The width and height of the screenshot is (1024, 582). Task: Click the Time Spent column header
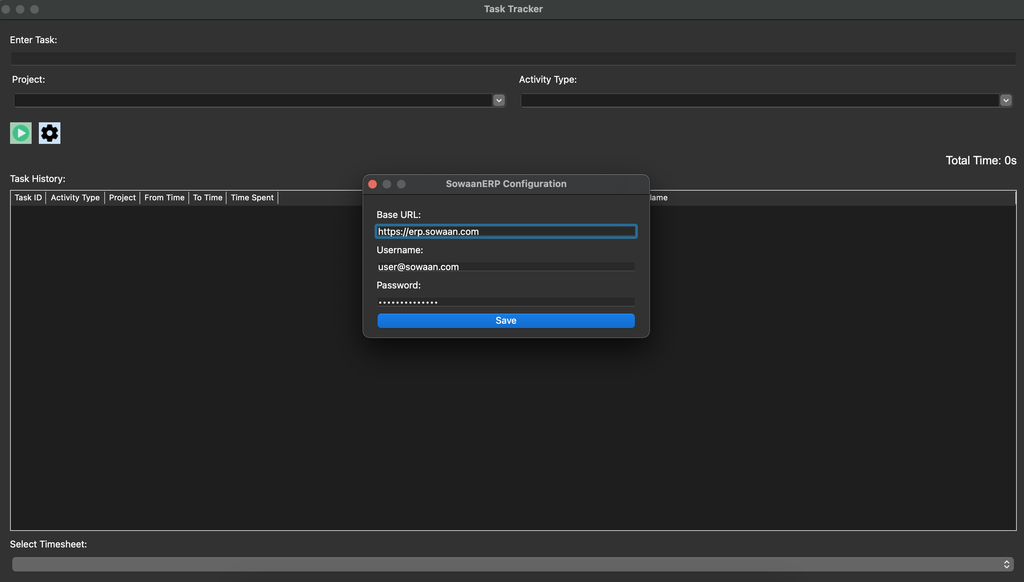tap(251, 197)
